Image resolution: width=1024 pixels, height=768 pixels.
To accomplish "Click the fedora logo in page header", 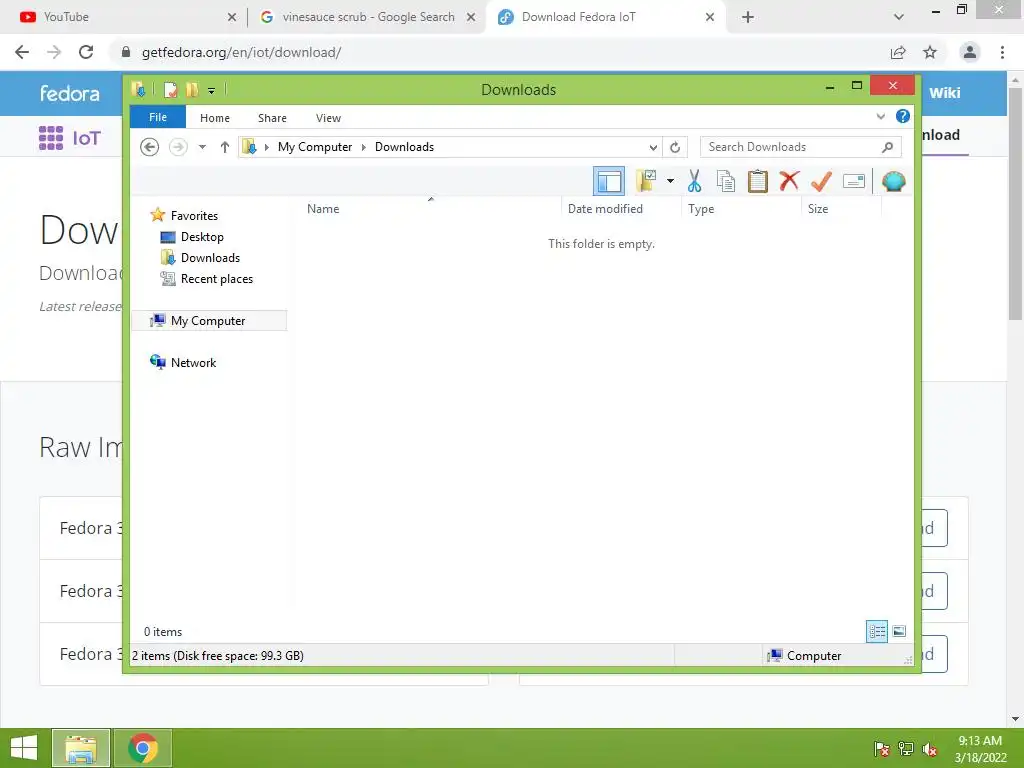I will click(70, 93).
